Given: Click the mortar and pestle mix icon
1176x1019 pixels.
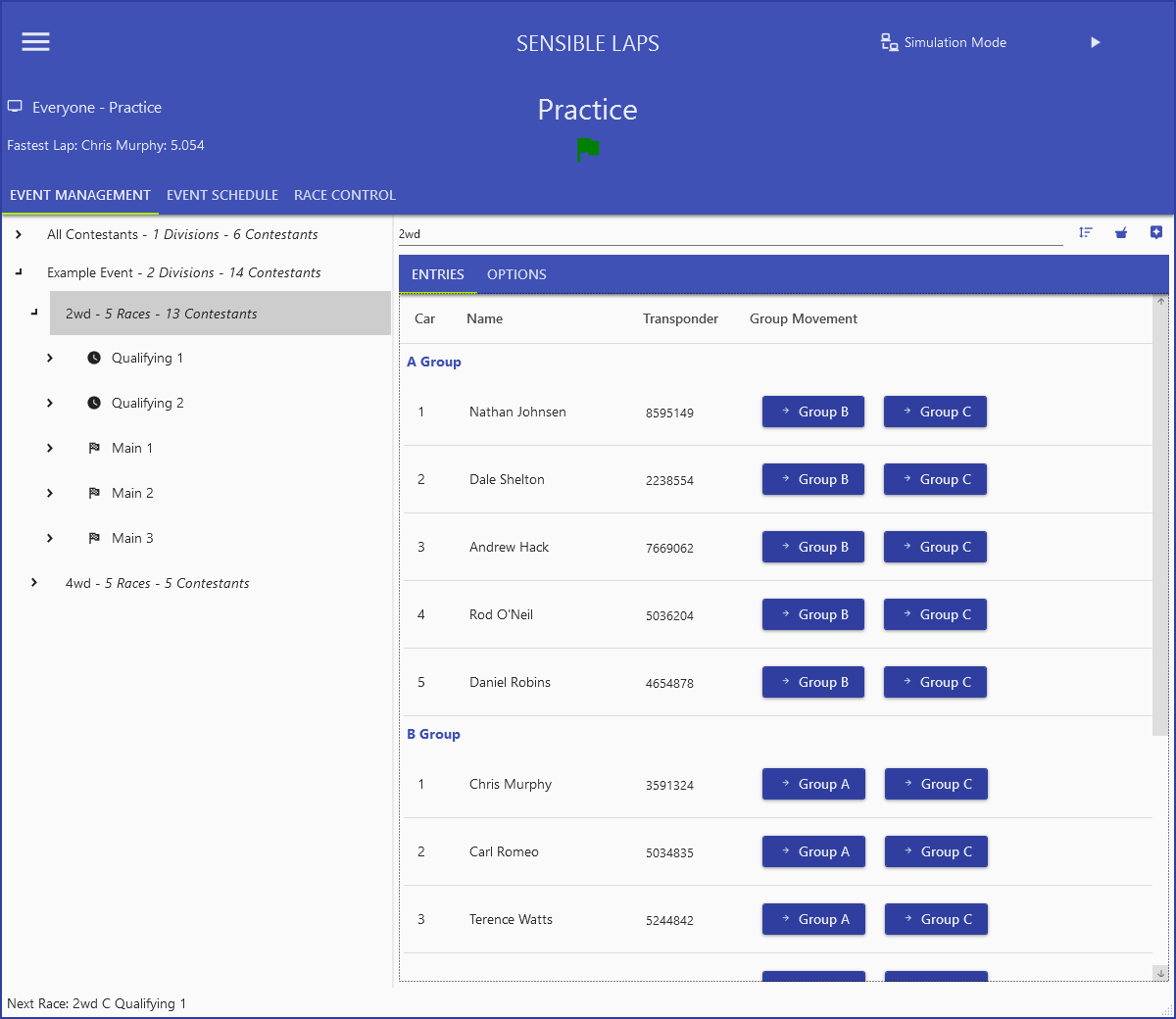Looking at the screenshot, I should [1121, 232].
